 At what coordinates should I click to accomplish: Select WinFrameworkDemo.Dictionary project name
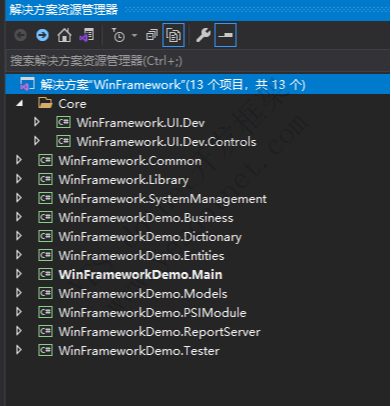pos(150,237)
